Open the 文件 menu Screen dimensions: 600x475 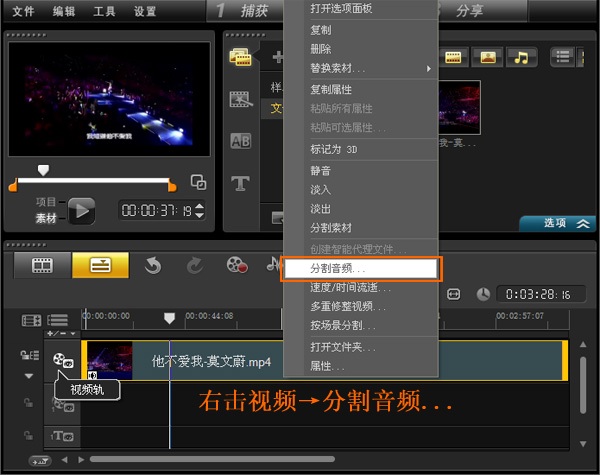coord(24,11)
